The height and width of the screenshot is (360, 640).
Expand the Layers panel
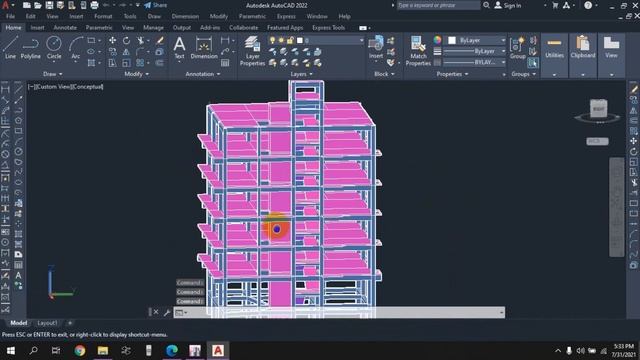tap(301, 74)
